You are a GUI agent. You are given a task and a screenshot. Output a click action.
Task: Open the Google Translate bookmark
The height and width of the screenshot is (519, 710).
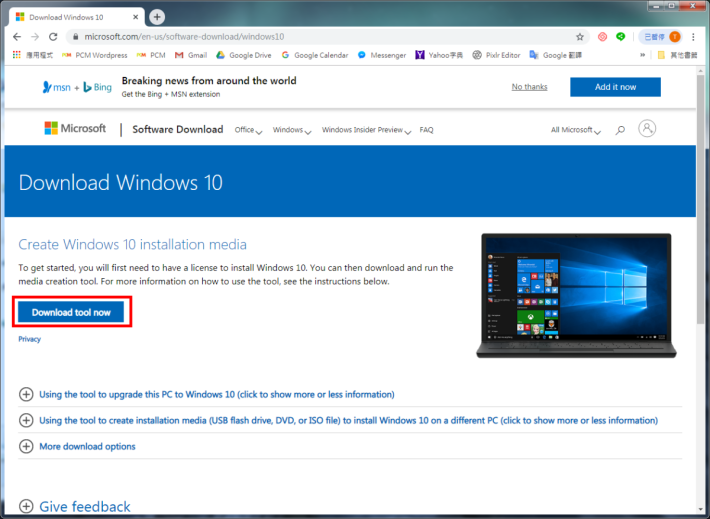tap(556, 55)
